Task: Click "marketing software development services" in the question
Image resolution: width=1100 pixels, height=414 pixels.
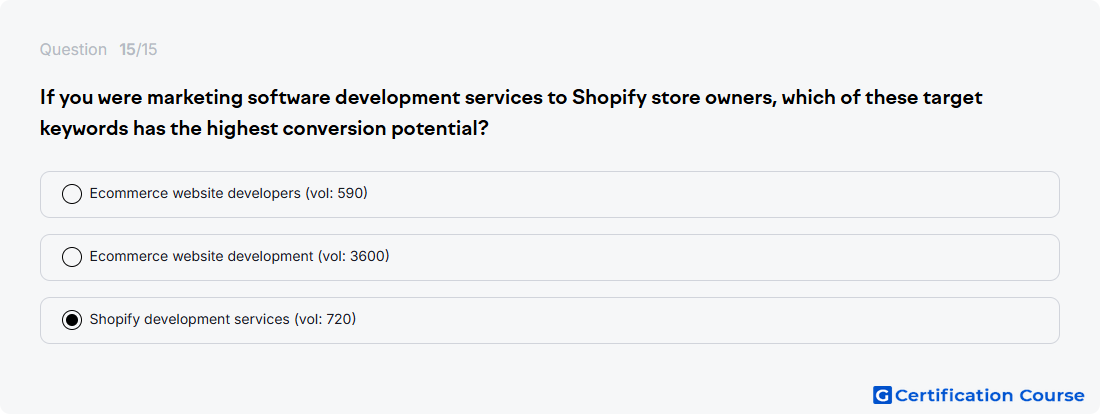Action: coord(344,98)
